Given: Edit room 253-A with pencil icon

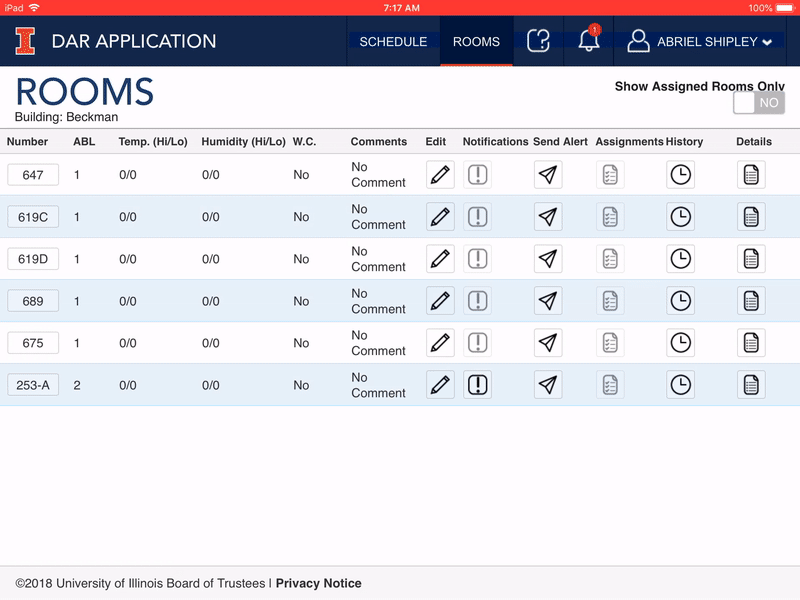Looking at the screenshot, I should tap(440, 385).
